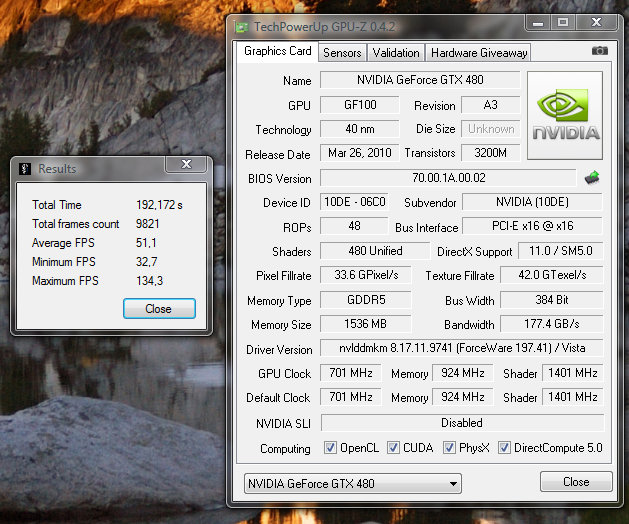Toggle the DirectCompute 5.0 checkbox
The width and height of the screenshot is (629, 524).
[x=504, y=448]
